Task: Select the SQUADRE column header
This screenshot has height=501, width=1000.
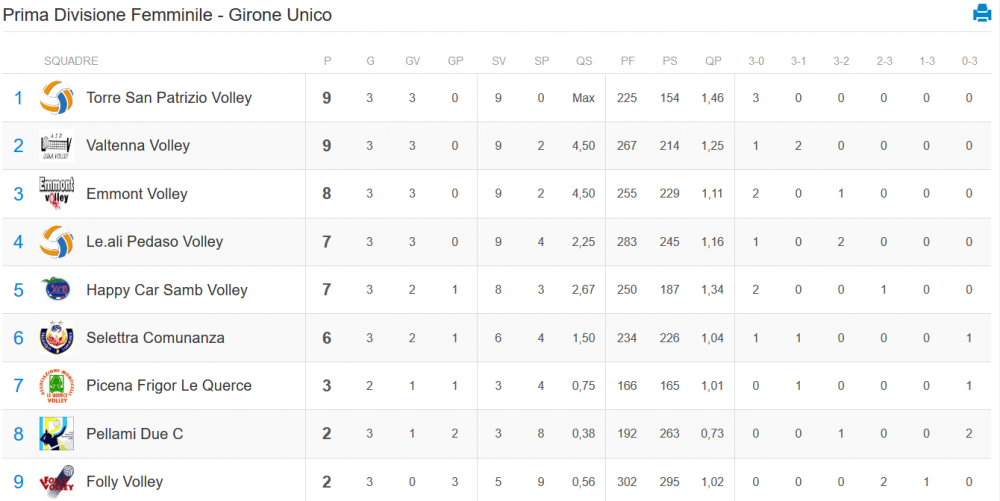Action: (x=71, y=61)
